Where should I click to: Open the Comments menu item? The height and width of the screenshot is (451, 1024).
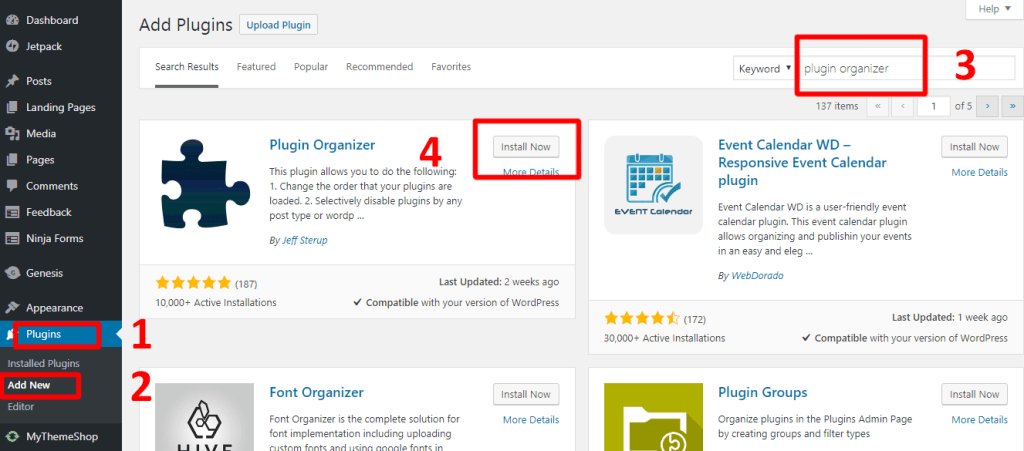61,186
